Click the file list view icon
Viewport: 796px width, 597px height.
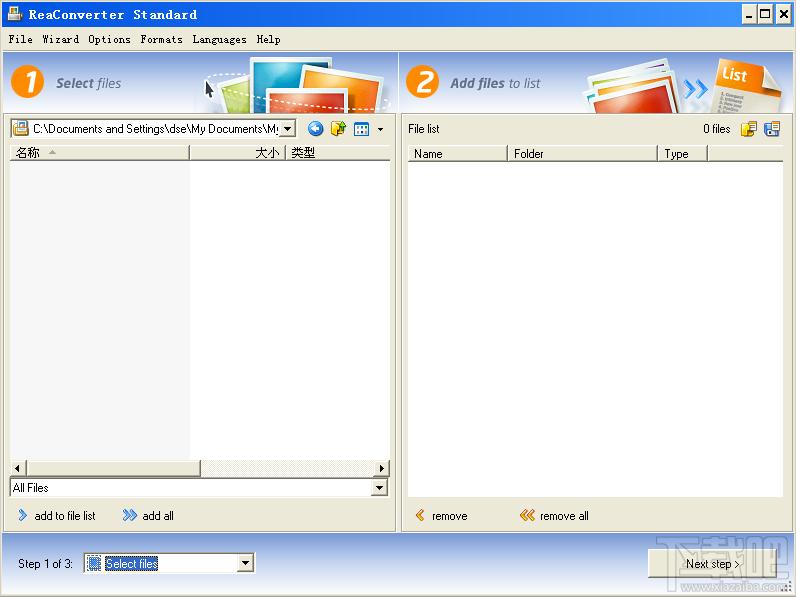point(772,129)
